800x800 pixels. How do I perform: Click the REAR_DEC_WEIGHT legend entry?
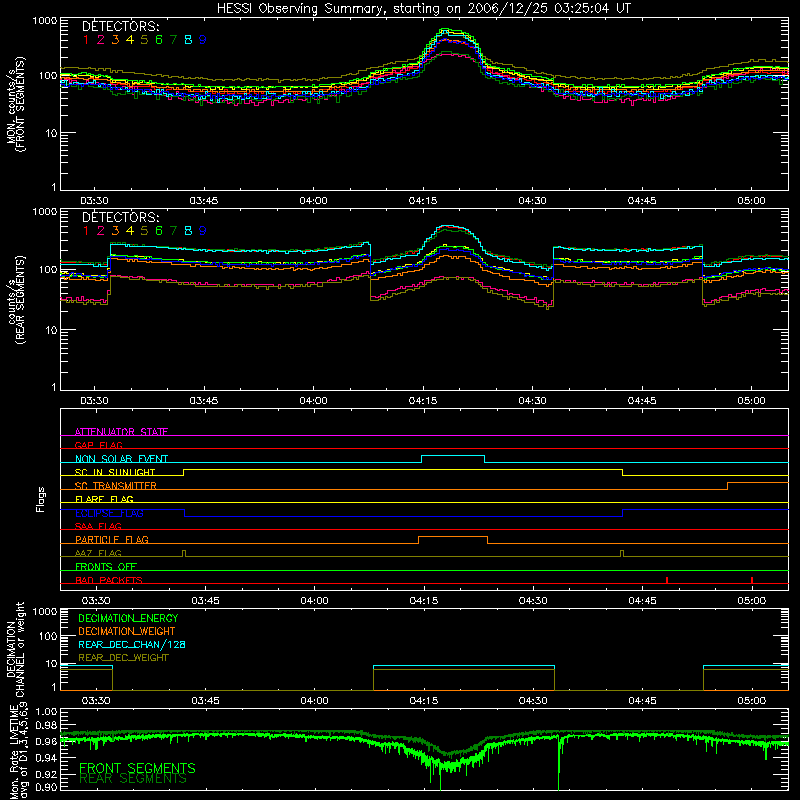123,658
